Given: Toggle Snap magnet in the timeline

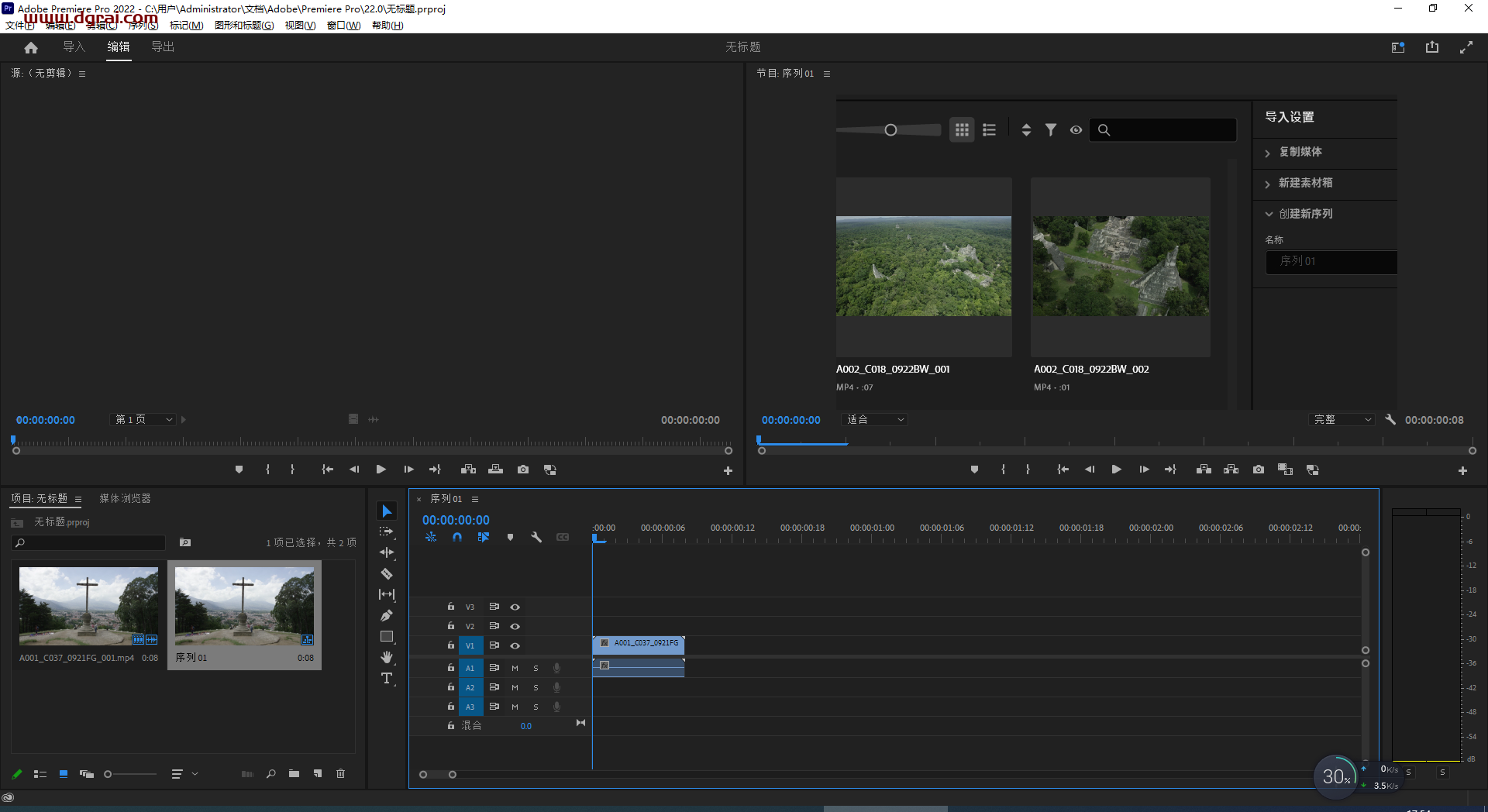Looking at the screenshot, I should pyautogui.click(x=457, y=537).
